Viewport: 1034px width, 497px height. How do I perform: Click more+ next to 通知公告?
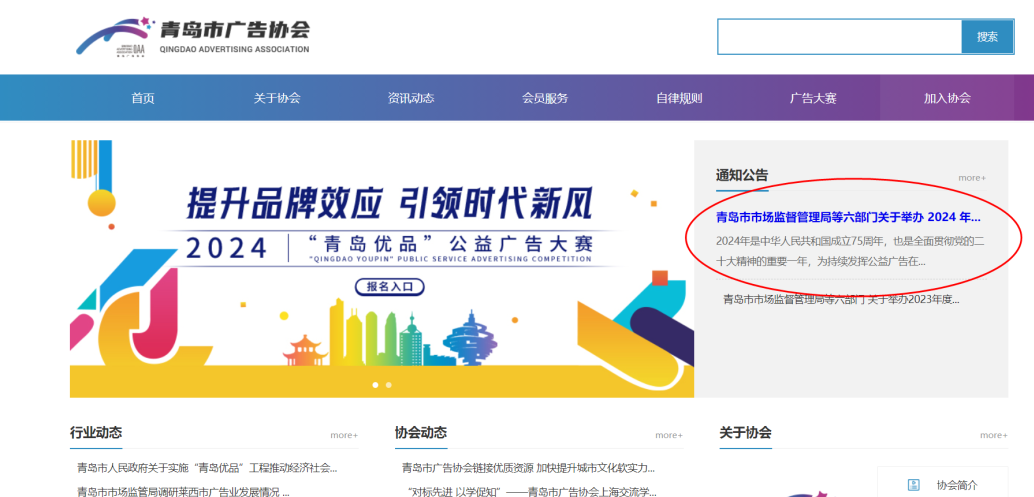tap(972, 178)
